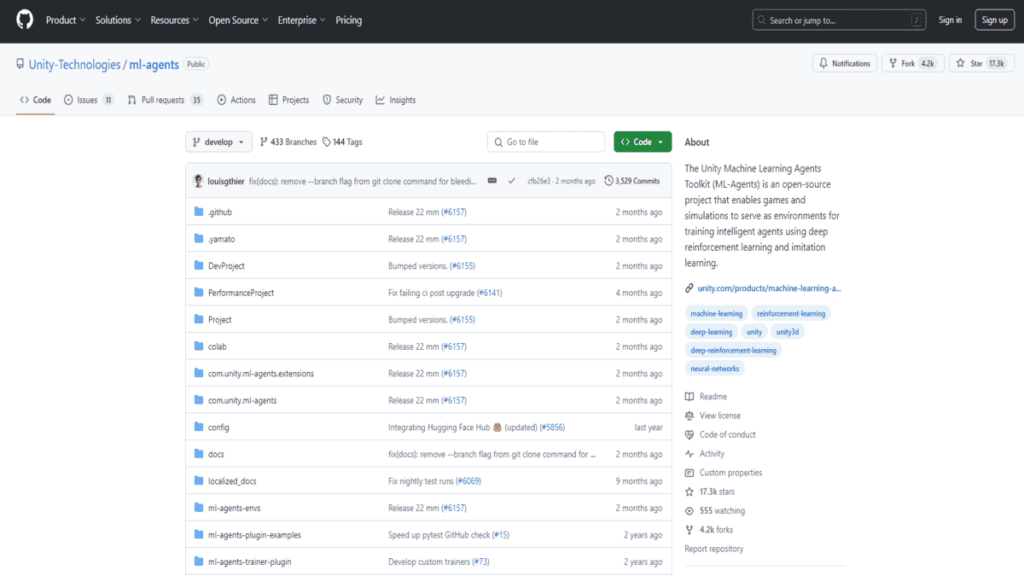Click the 17.3k stars star icon
This screenshot has width=1024, height=576.
689,492
